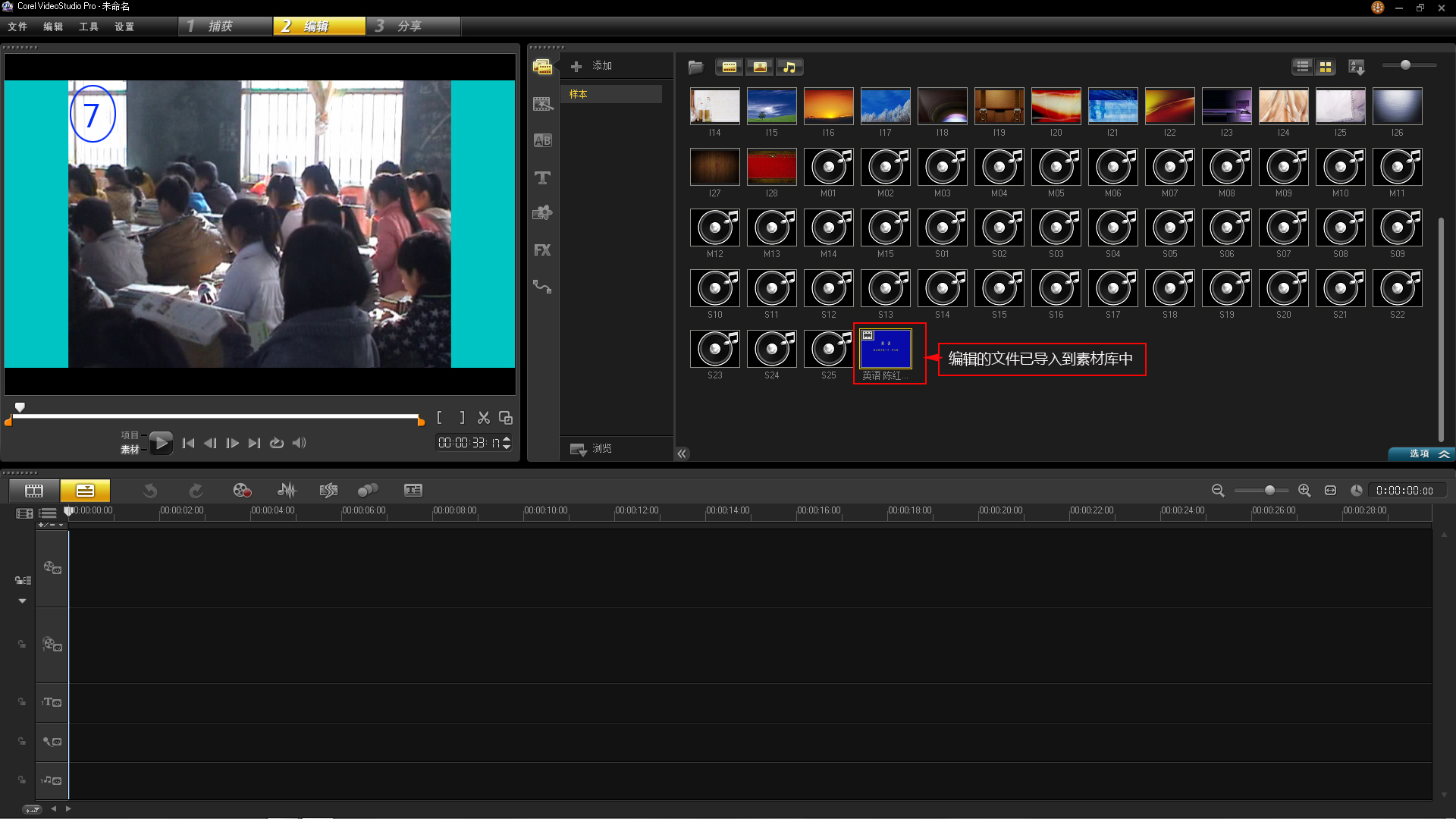Lock the title track padlock

[22, 702]
